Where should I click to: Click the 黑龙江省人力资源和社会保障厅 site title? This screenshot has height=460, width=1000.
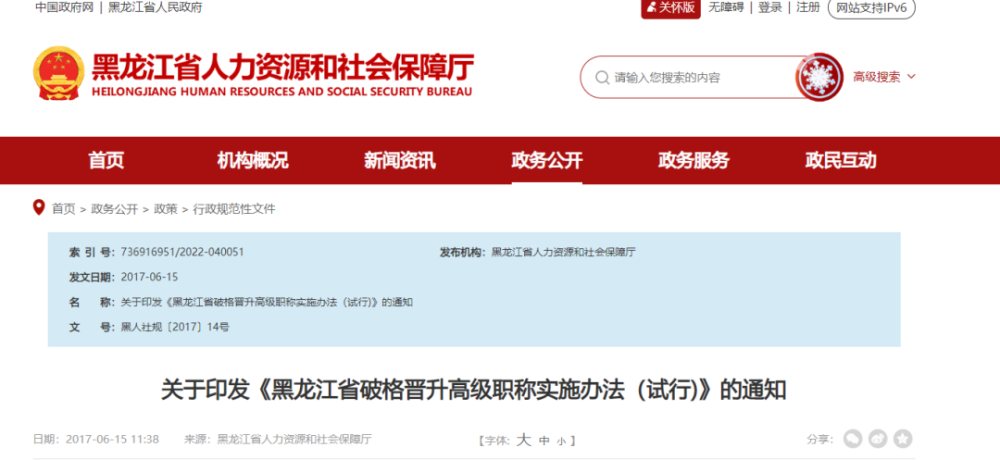[283, 67]
